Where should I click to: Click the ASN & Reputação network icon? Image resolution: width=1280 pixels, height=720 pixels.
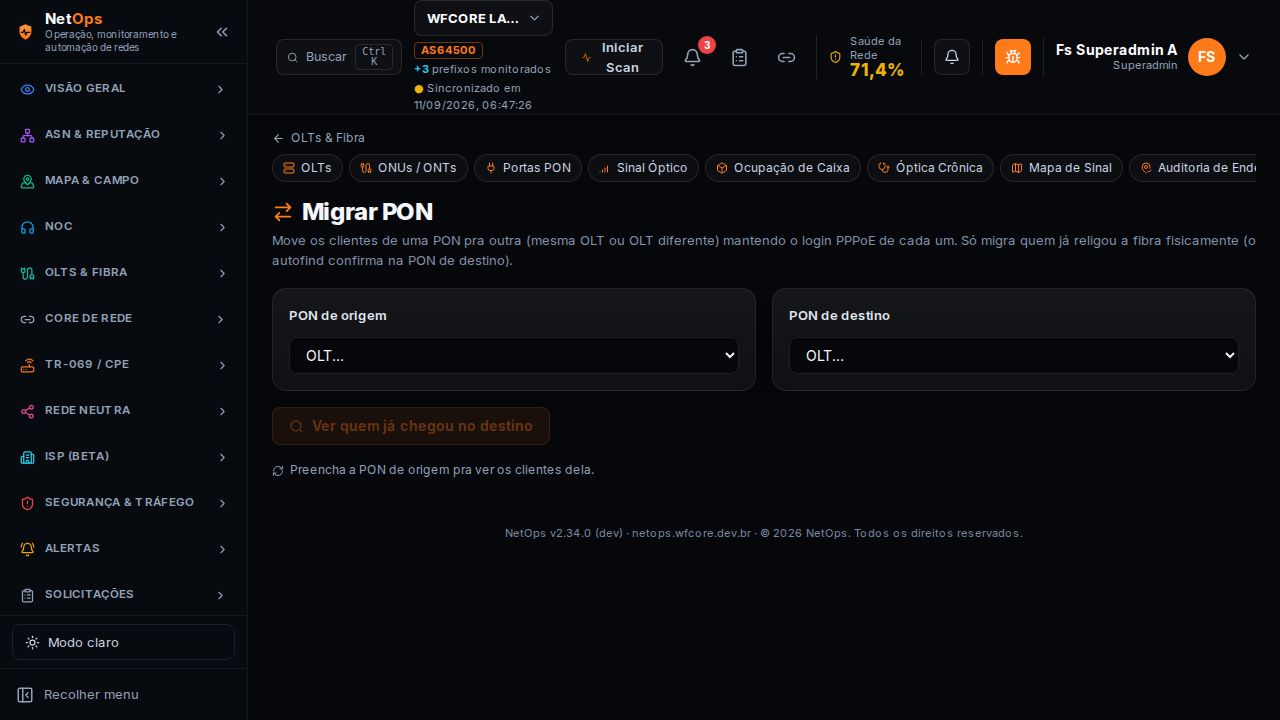pyautogui.click(x=28, y=135)
